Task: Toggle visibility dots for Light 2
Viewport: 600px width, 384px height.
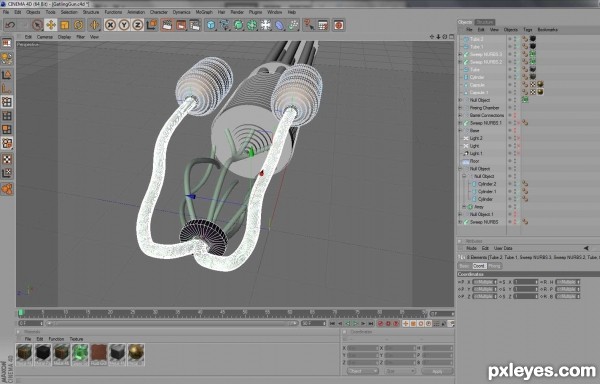Action: 515,138
